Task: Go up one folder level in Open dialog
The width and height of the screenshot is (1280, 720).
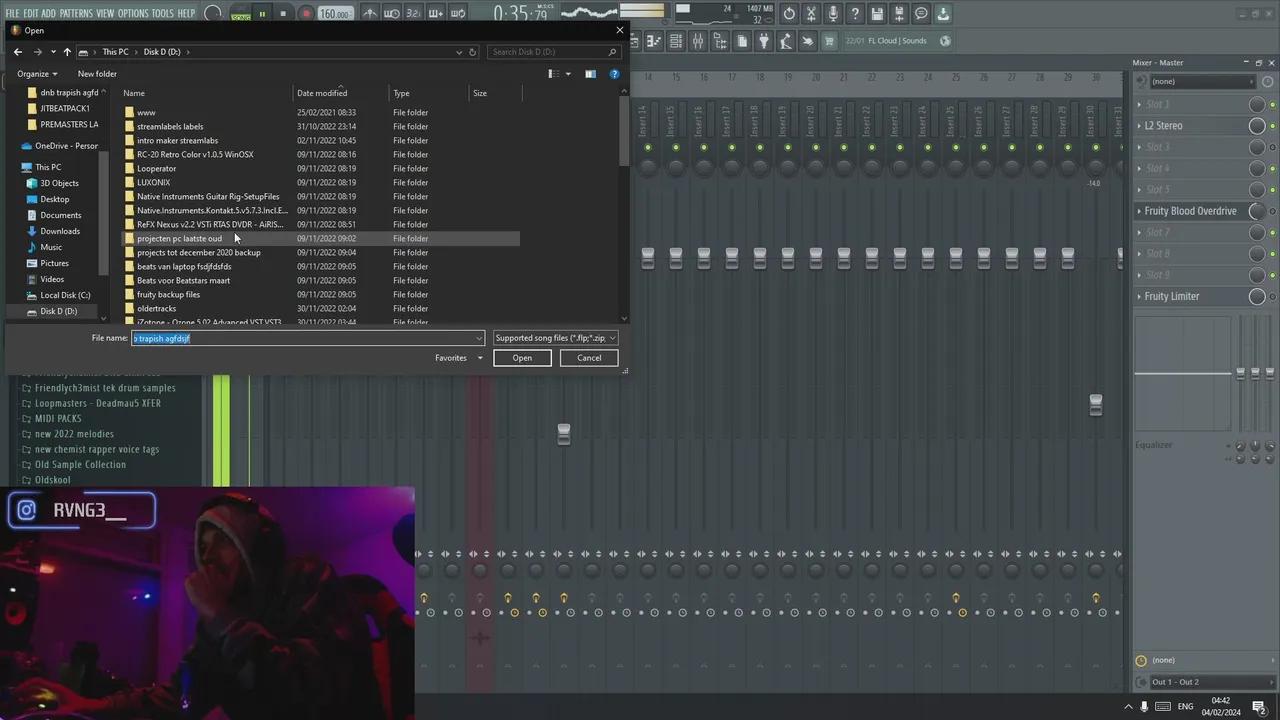Action: point(67,52)
